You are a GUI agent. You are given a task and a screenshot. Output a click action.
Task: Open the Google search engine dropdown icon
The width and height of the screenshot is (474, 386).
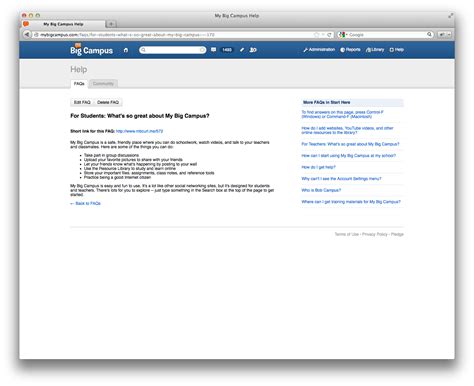[x=342, y=34]
